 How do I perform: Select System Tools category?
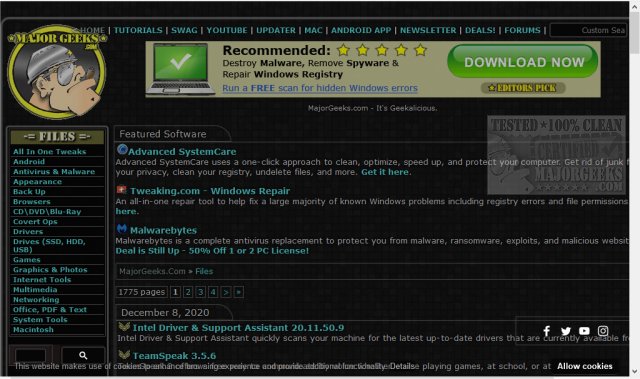pos(40,319)
